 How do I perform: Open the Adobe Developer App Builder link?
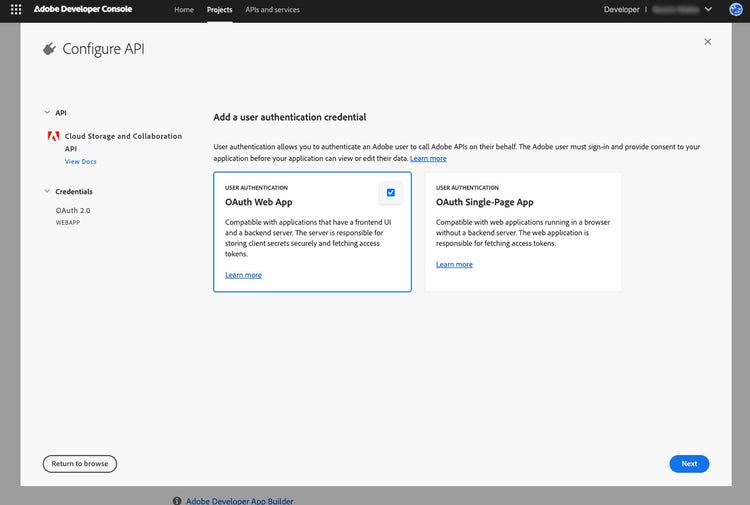click(240, 501)
